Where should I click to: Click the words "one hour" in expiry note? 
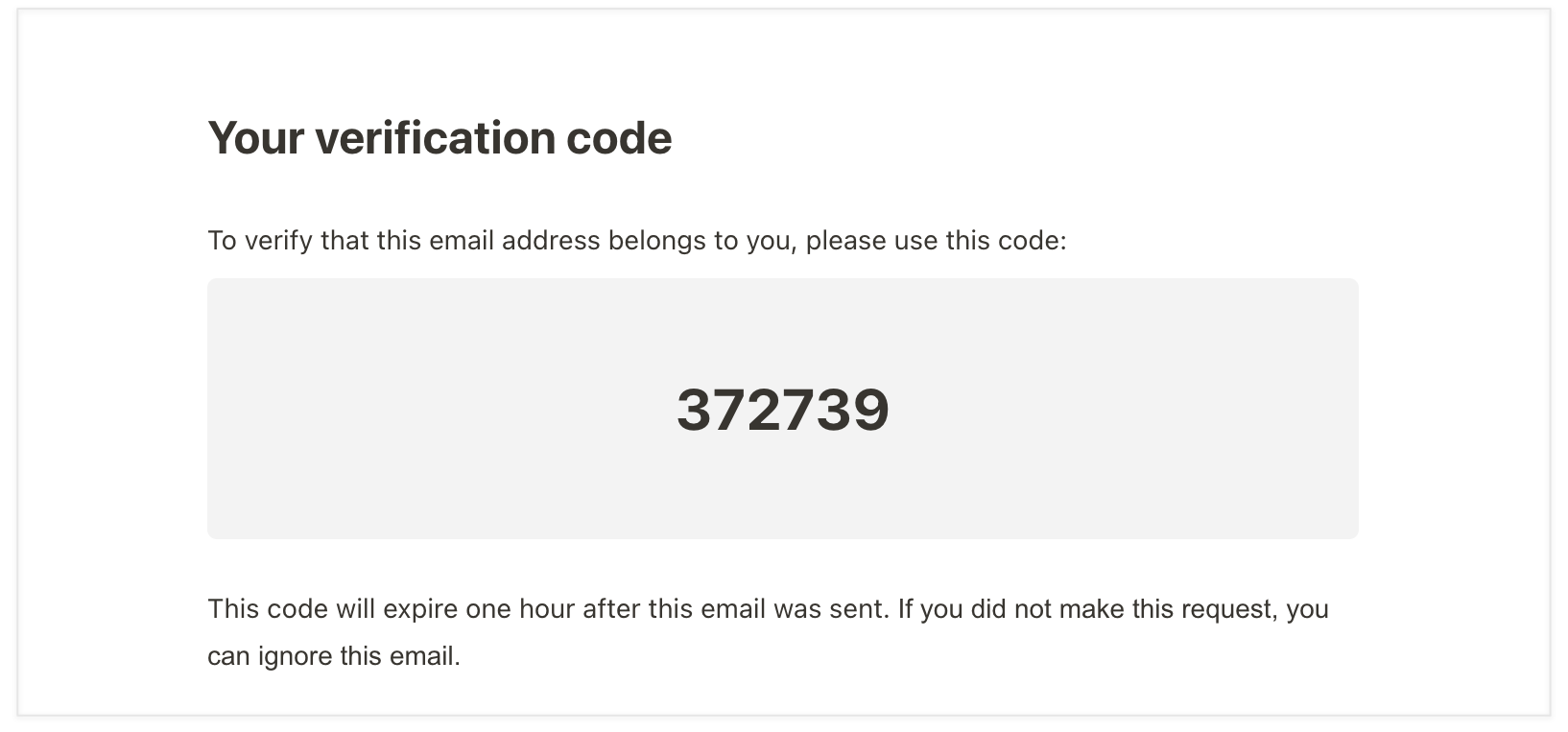coord(520,609)
